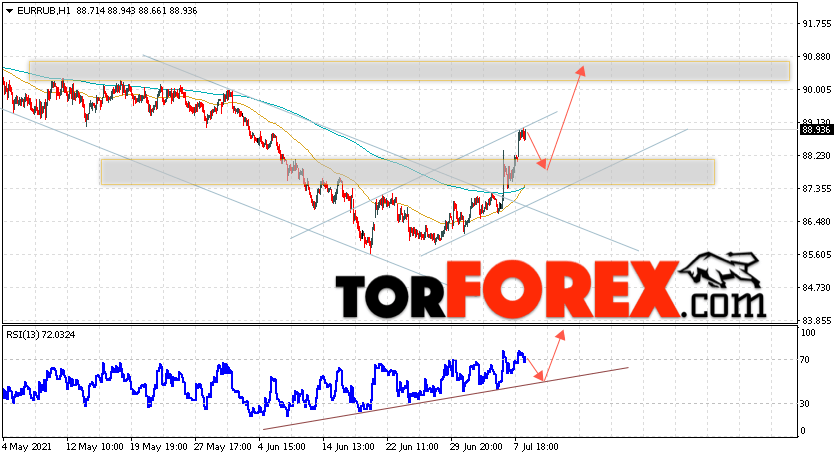Select the 14 Jun 13:00 date label
The height and width of the screenshot is (458, 838).
pos(348,447)
